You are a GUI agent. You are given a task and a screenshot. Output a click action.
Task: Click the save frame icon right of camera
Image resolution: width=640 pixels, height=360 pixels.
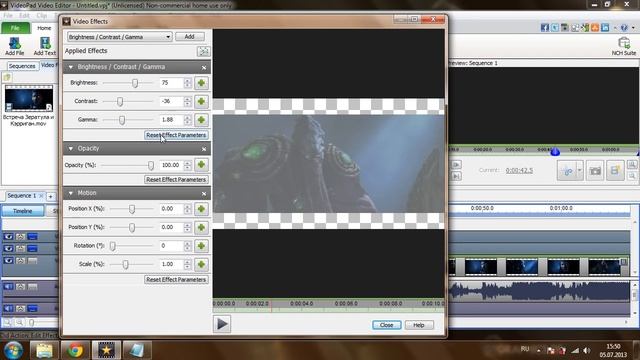point(615,171)
